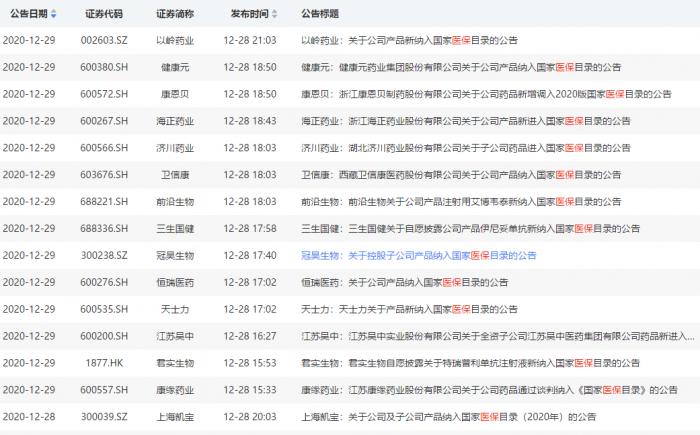Open 卫信康 announcement title link
The height and width of the screenshot is (435, 700).
[461, 175]
